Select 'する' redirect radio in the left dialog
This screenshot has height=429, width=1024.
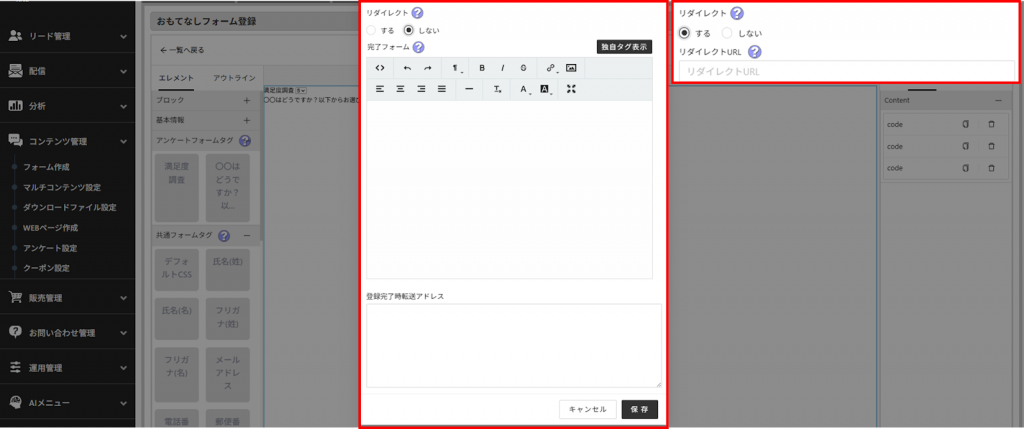tap(372, 30)
